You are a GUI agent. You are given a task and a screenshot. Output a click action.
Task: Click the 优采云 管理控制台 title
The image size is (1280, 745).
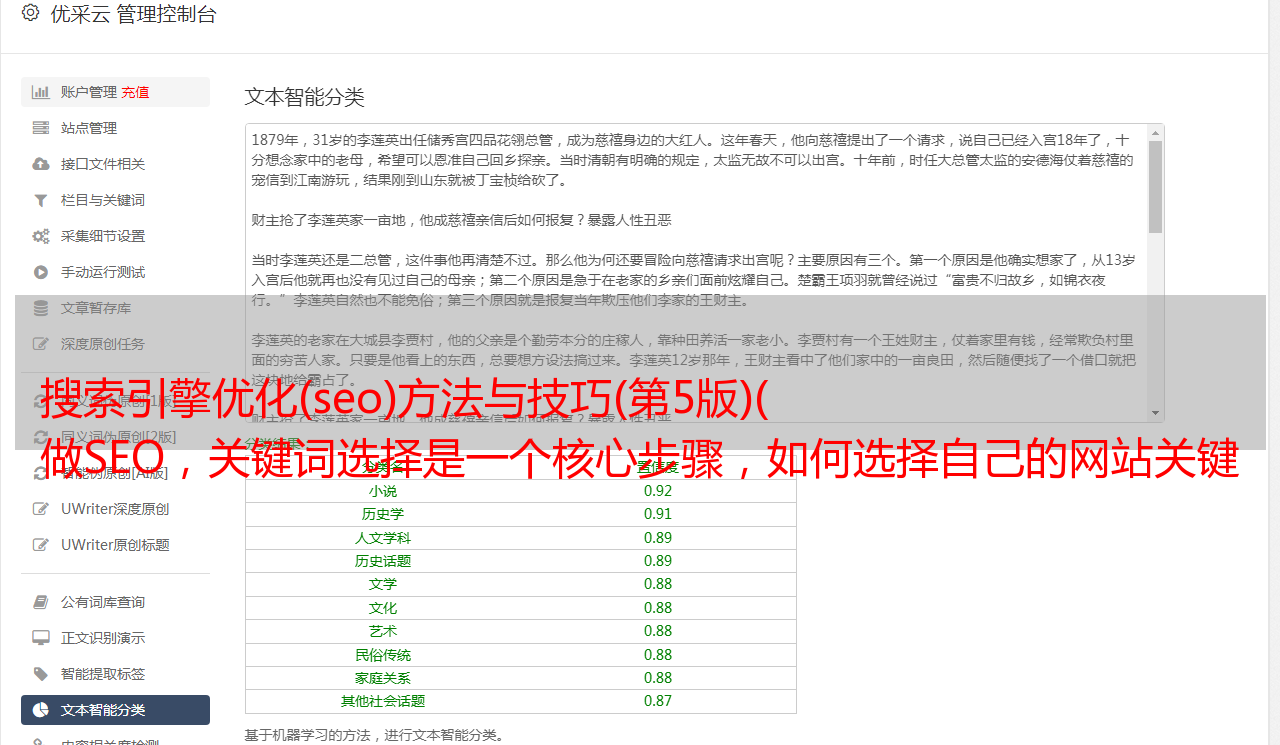133,14
